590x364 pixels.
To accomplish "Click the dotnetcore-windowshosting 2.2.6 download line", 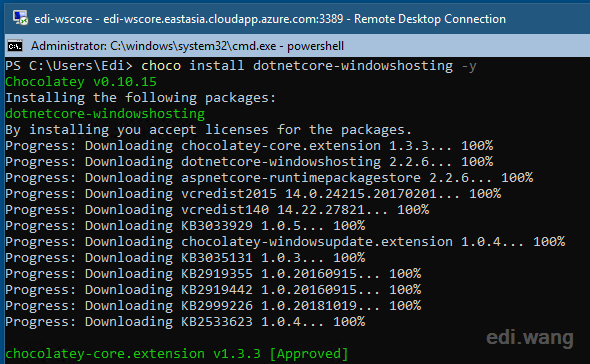I will [x=249, y=162].
